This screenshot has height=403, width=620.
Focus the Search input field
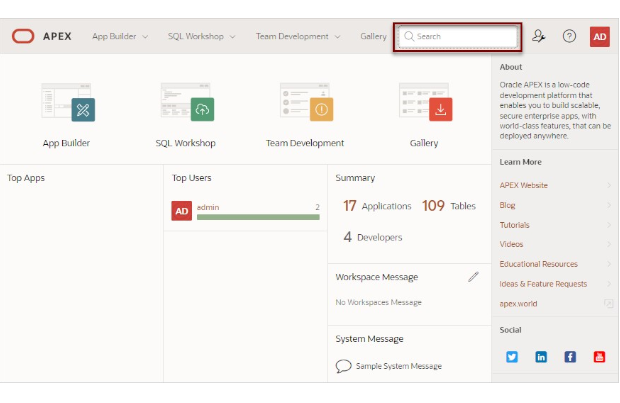pyautogui.click(x=457, y=37)
